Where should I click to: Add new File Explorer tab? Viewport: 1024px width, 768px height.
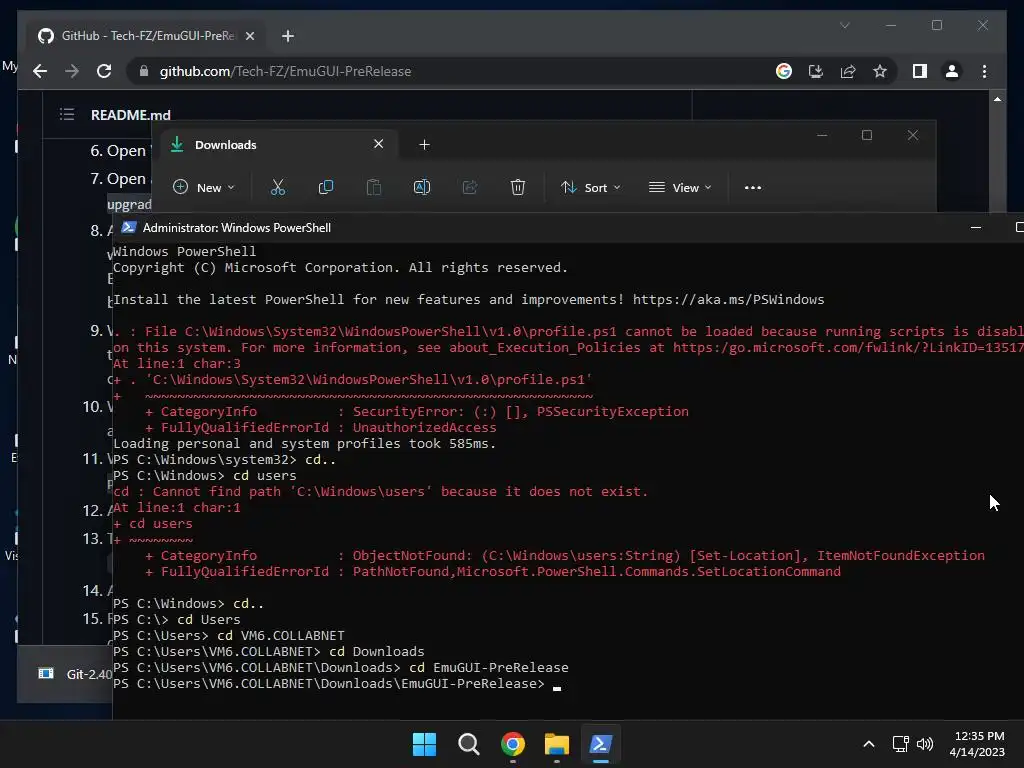[424, 145]
